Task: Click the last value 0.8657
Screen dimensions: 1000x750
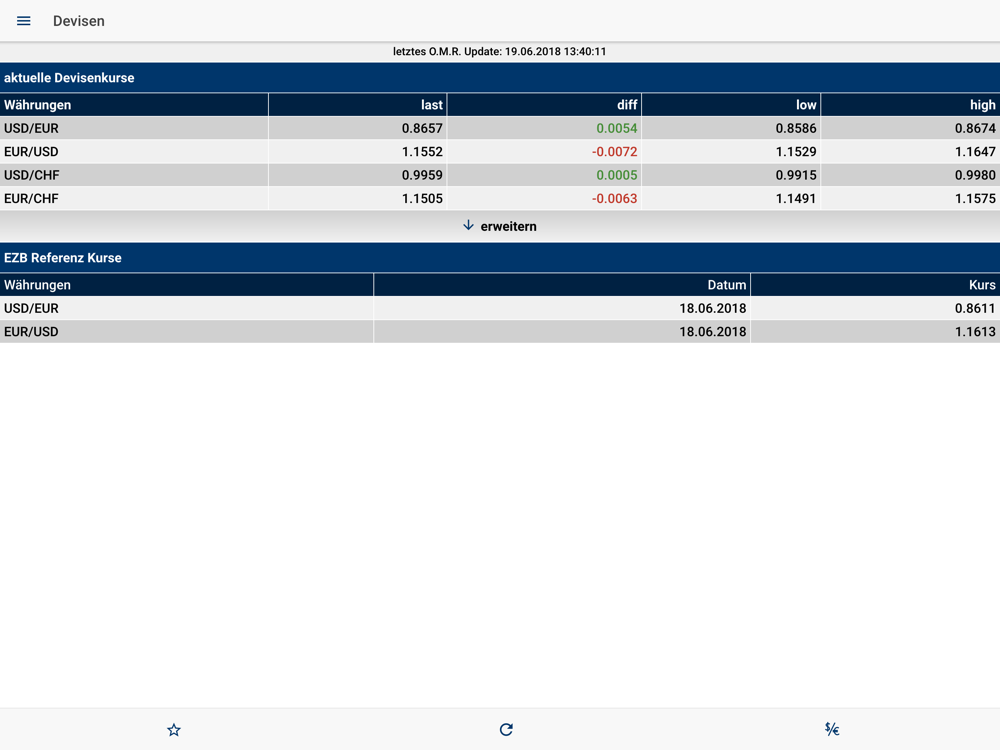Action: (422, 128)
